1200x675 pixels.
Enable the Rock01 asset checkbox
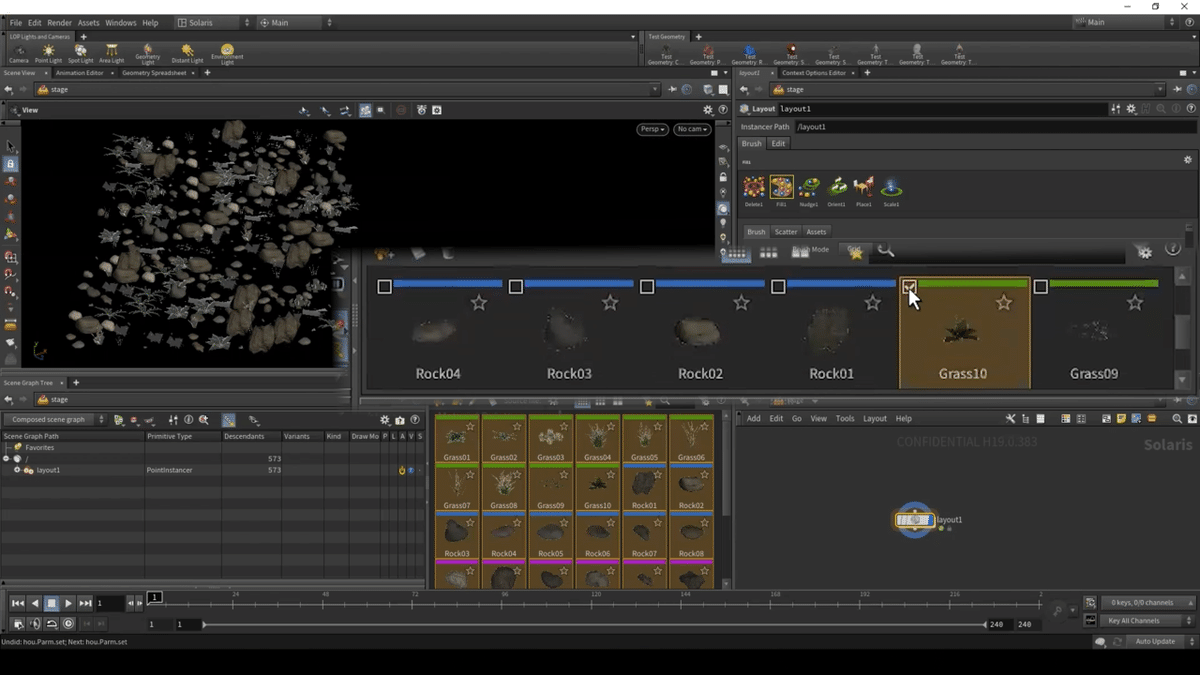pyautogui.click(x=778, y=287)
